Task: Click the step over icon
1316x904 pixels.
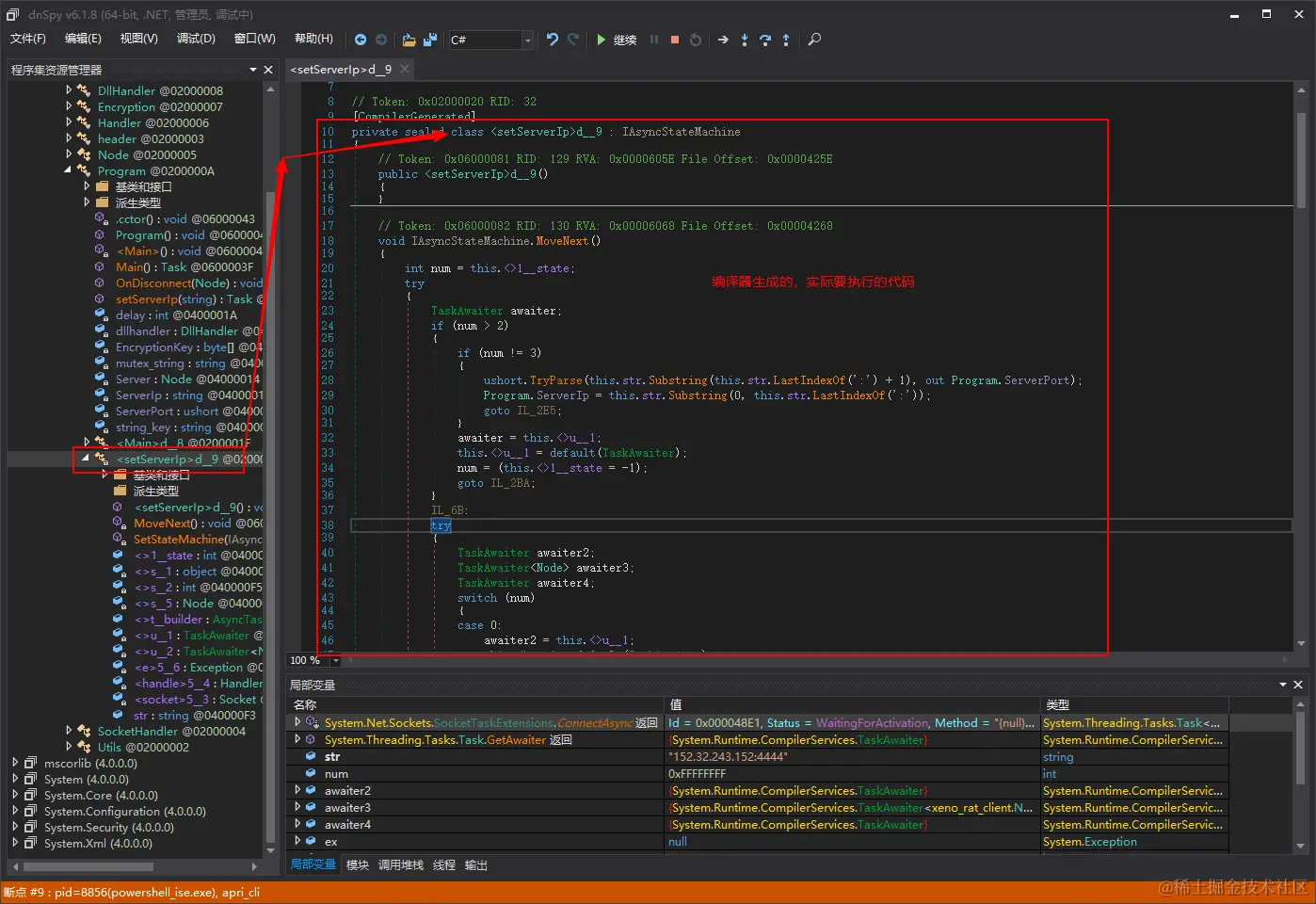Action: 765,40
